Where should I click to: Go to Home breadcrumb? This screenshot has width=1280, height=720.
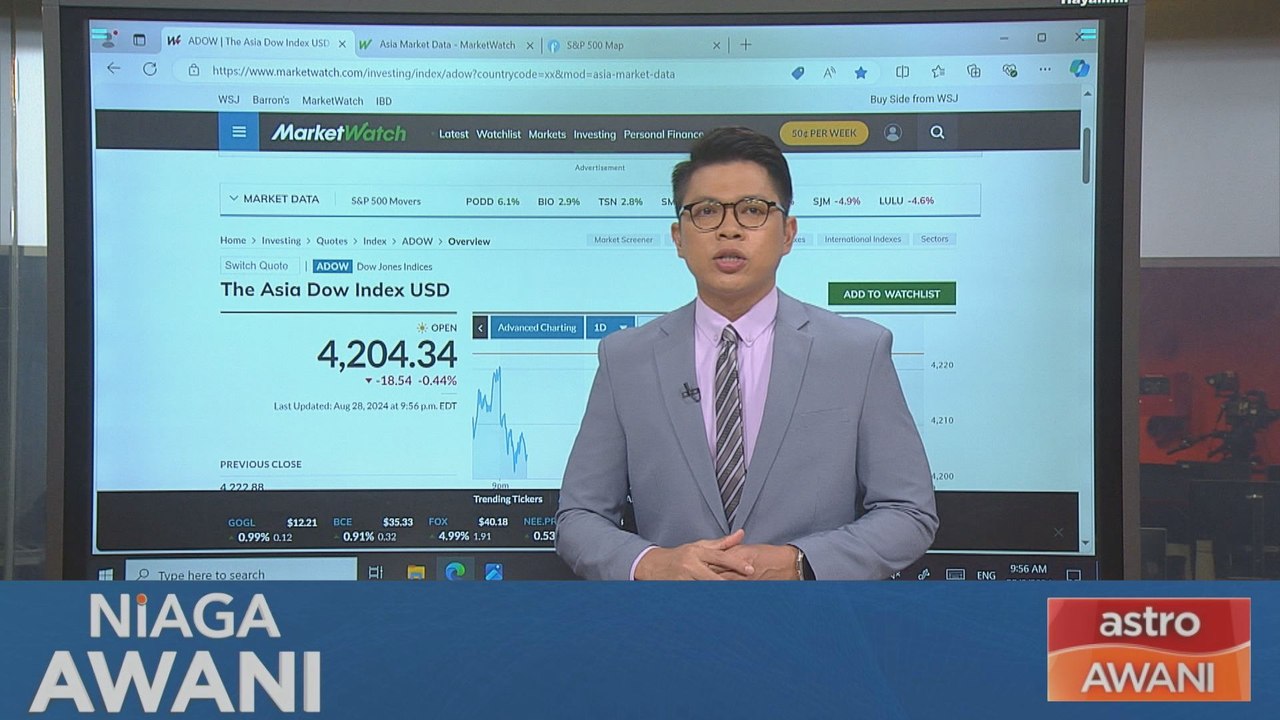[233, 241]
